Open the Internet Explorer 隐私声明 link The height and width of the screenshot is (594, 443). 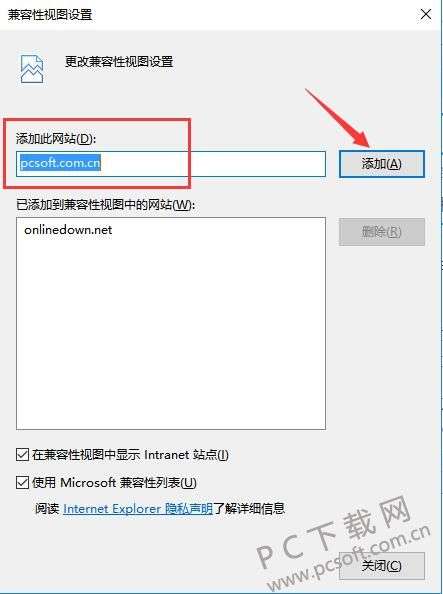pos(138,508)
